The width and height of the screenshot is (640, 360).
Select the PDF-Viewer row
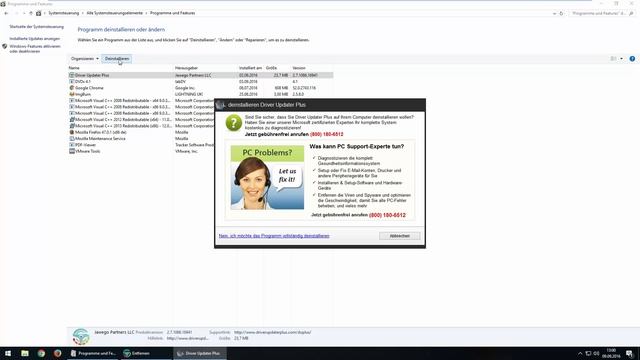(x=141, y=145)
